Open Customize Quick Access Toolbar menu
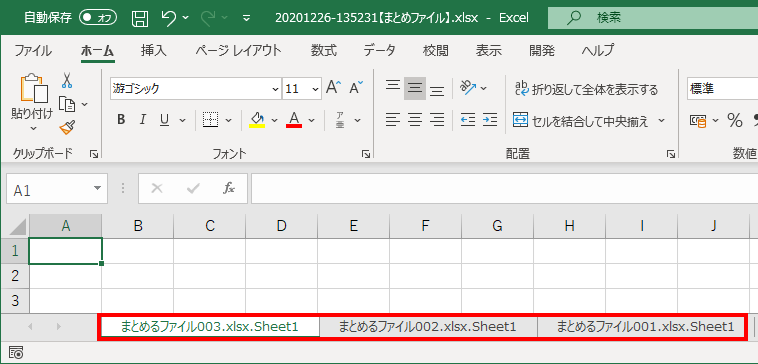Viewport: 758px width, 364px height. point(247,18)
